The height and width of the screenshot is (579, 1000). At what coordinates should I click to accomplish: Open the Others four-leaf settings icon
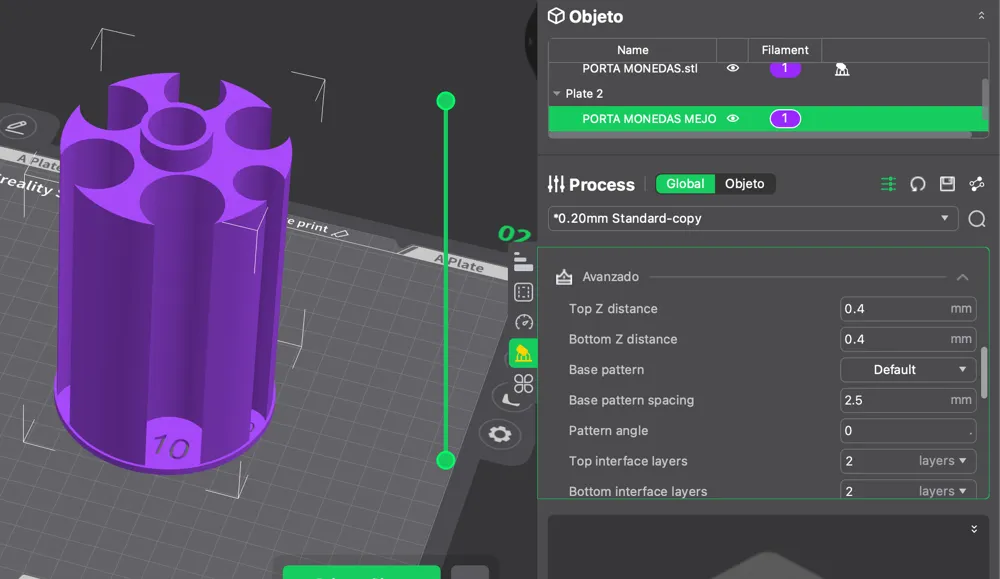523,384
